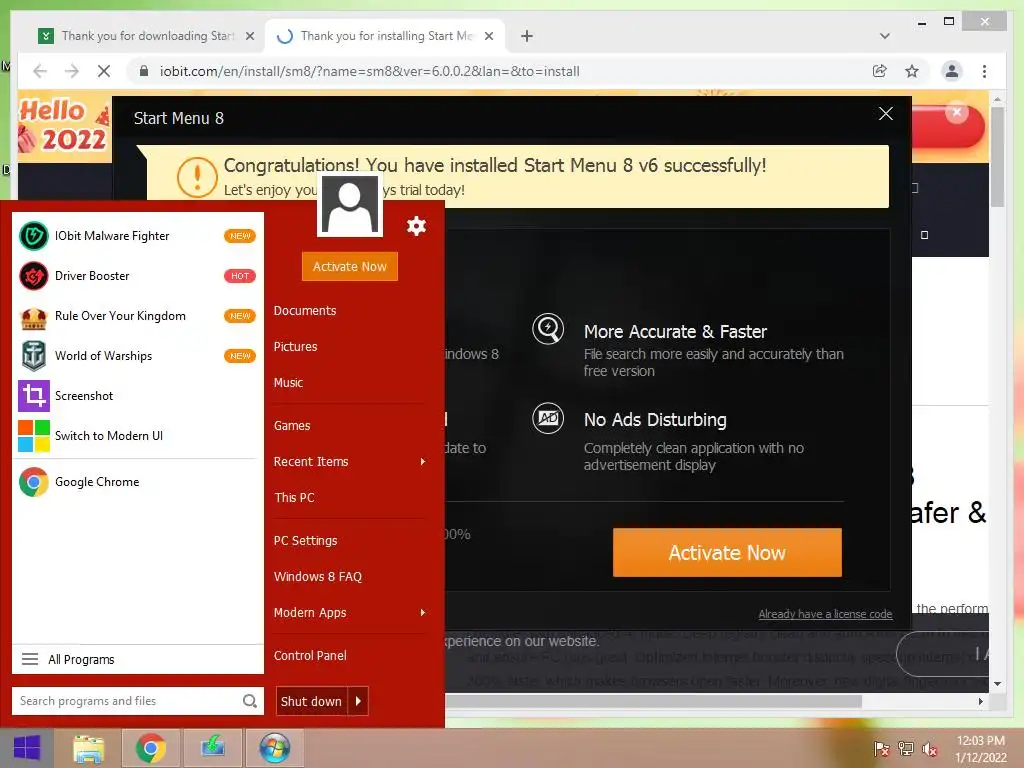Open IObit Malware Fighter shield icon
This screenshot has height=768, width=1024.
coord(33,236)
